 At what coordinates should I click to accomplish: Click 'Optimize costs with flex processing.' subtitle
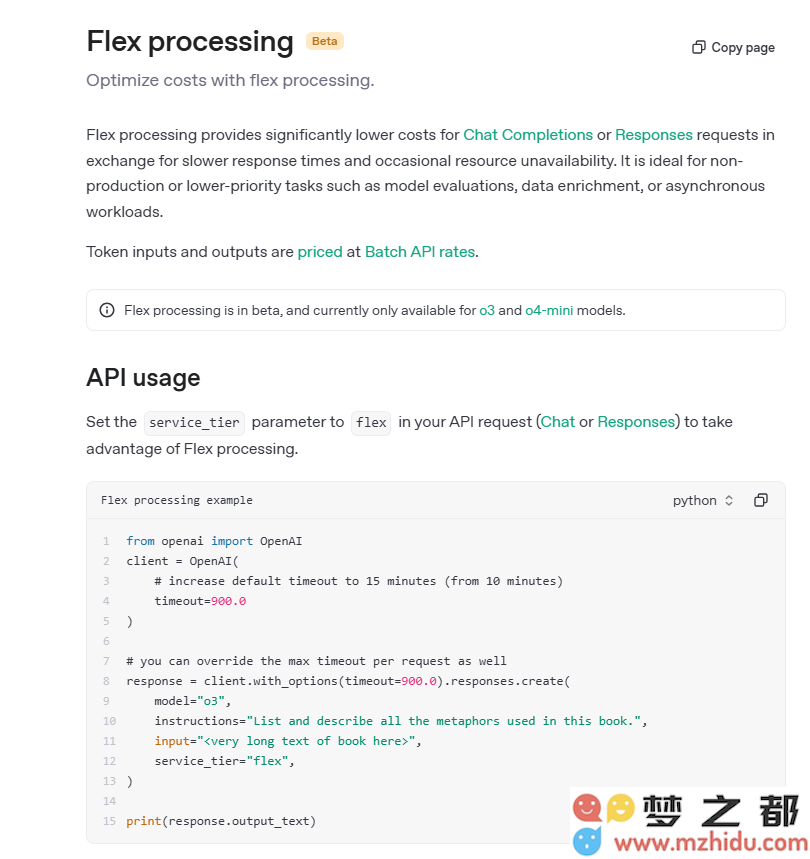[230, 81]
